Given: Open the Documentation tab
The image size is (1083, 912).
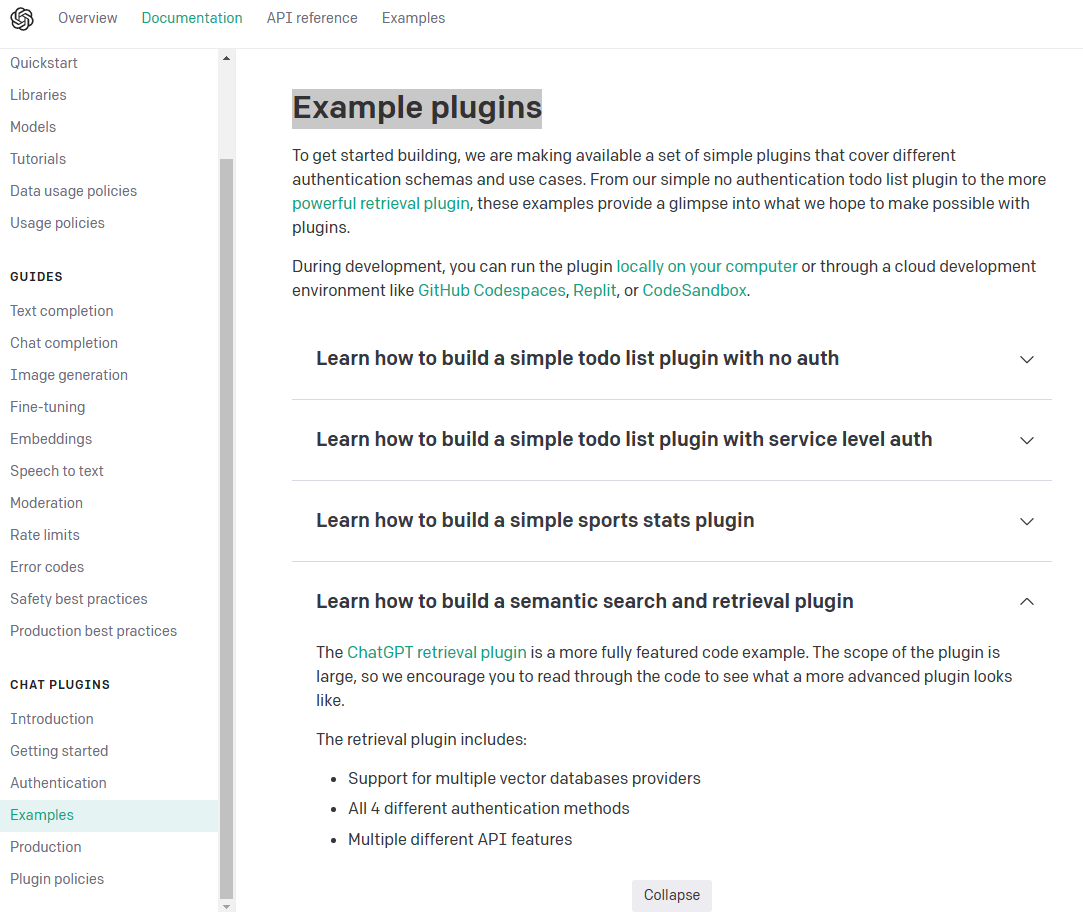Looking at the screenshot, I should 192,18.
